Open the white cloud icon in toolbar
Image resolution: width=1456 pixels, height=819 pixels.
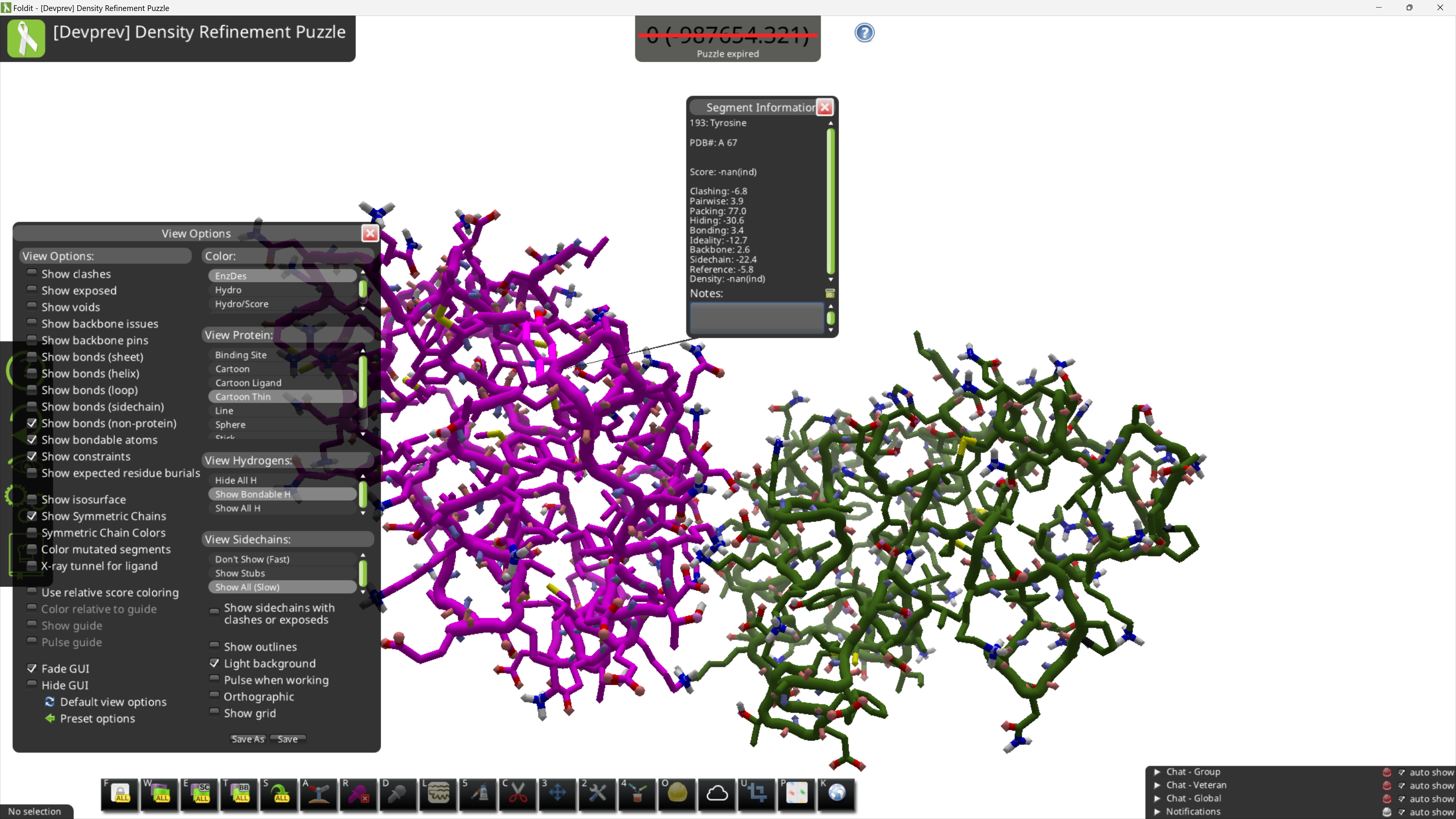click(717, 793)
